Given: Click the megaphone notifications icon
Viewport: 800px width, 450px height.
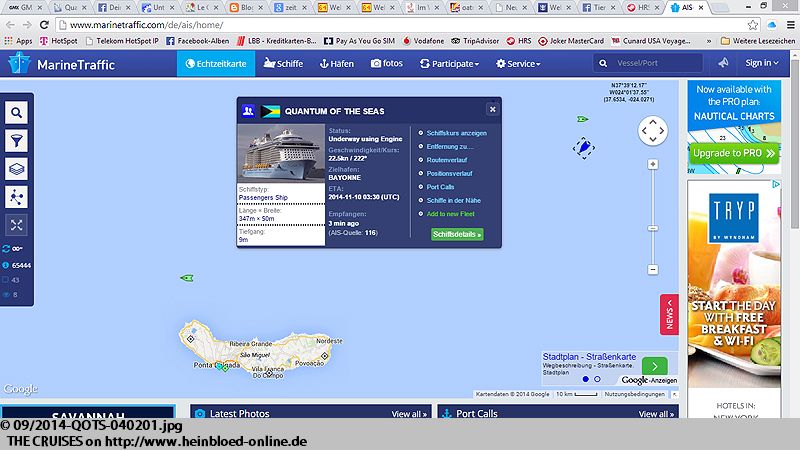Looking at the screenshot, I should (723, 63).
